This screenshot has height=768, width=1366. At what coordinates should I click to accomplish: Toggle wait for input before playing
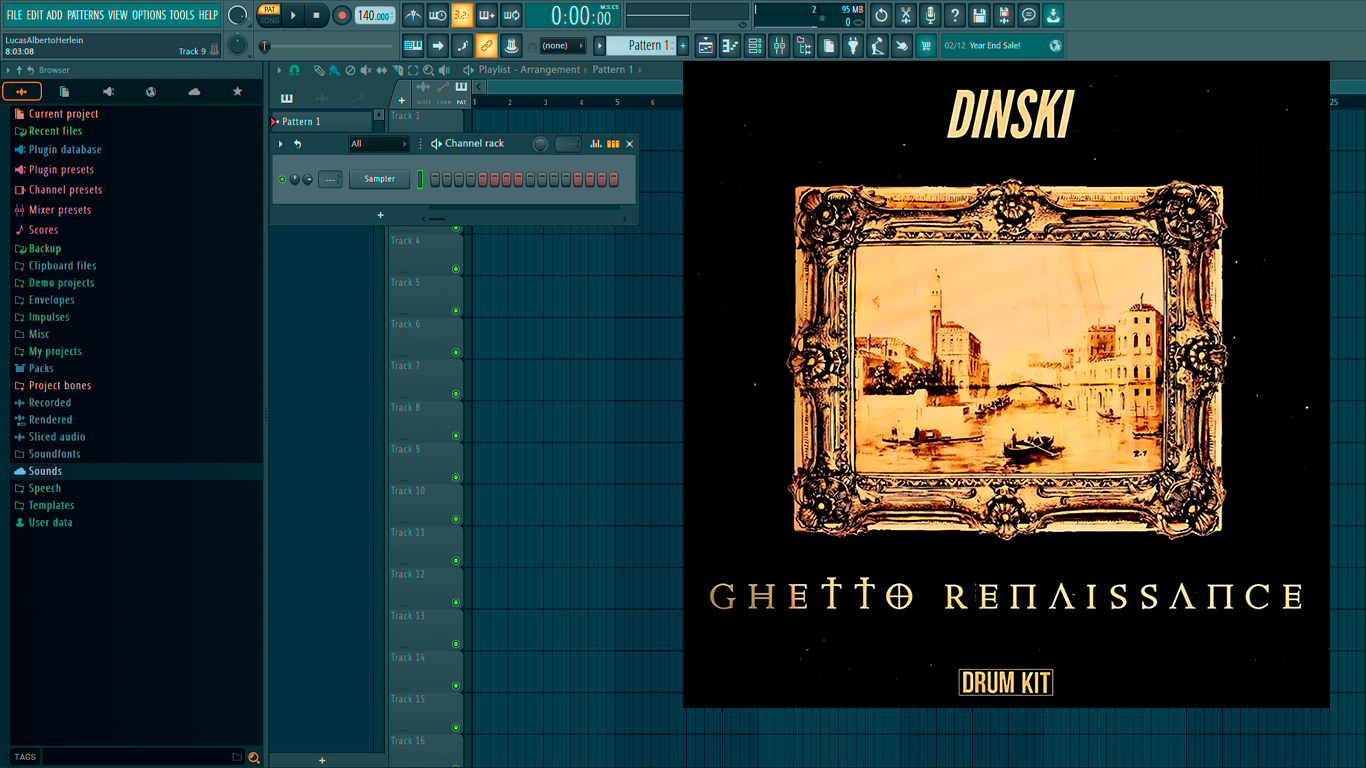coord(438,15)
